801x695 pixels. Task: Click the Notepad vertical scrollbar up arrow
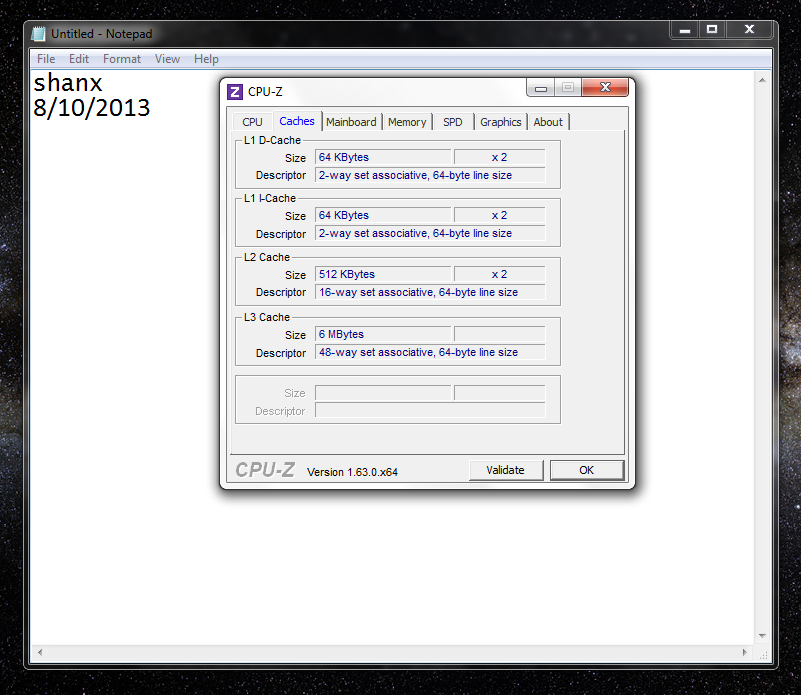click(762, 79)
